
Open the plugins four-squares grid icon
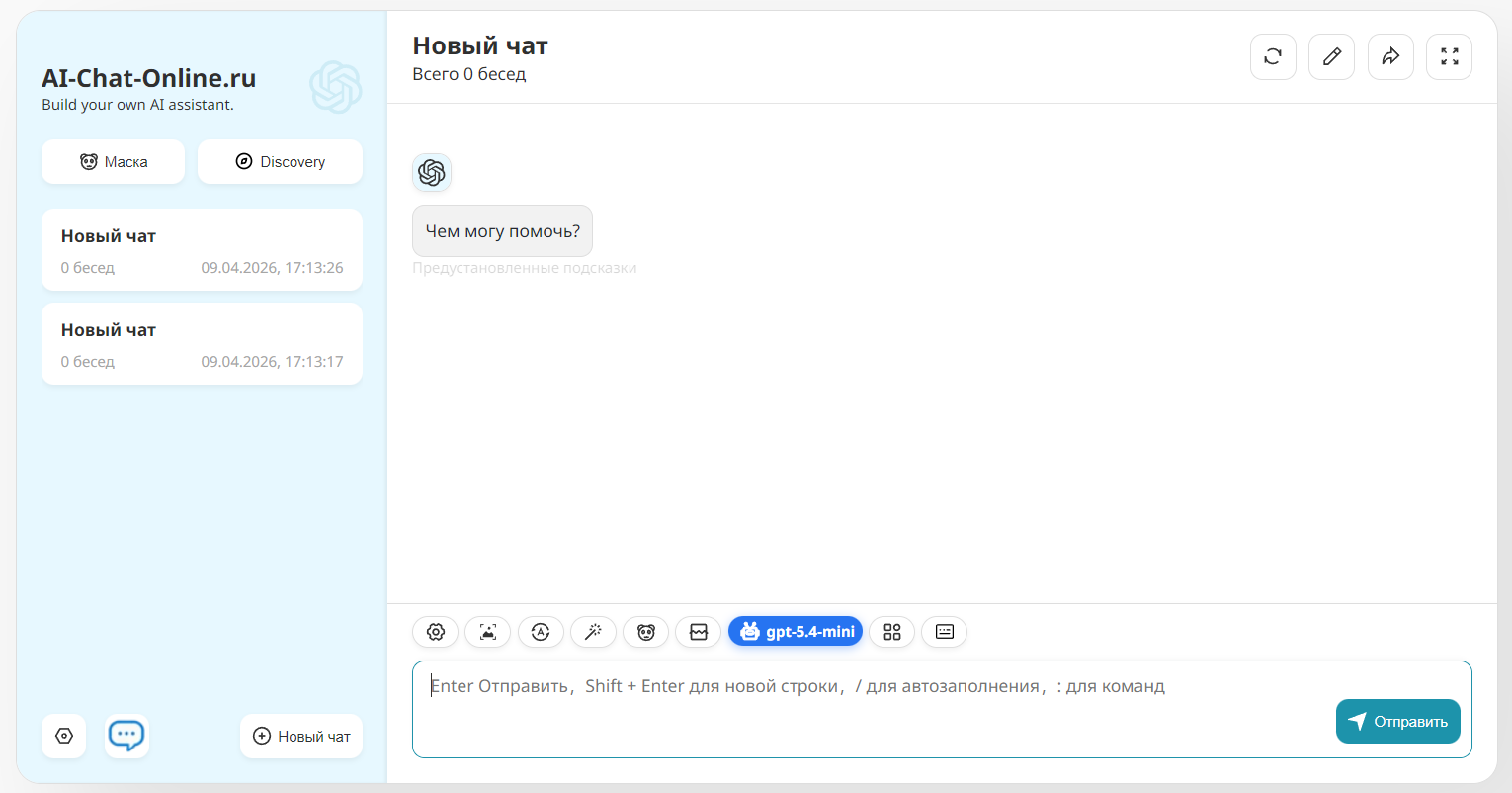coord(891,632)
